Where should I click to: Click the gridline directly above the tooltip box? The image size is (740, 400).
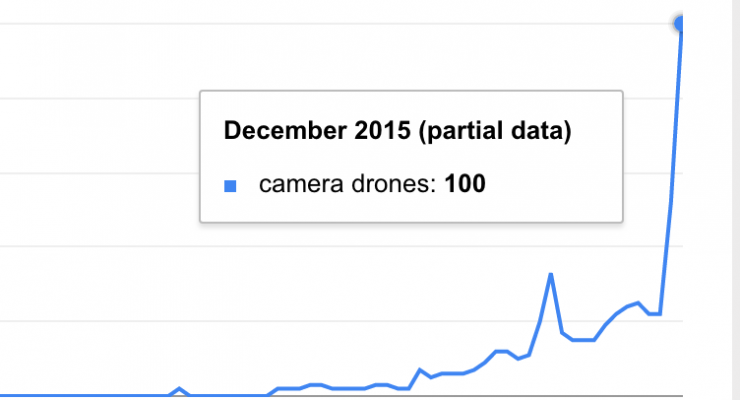point(411,23)
